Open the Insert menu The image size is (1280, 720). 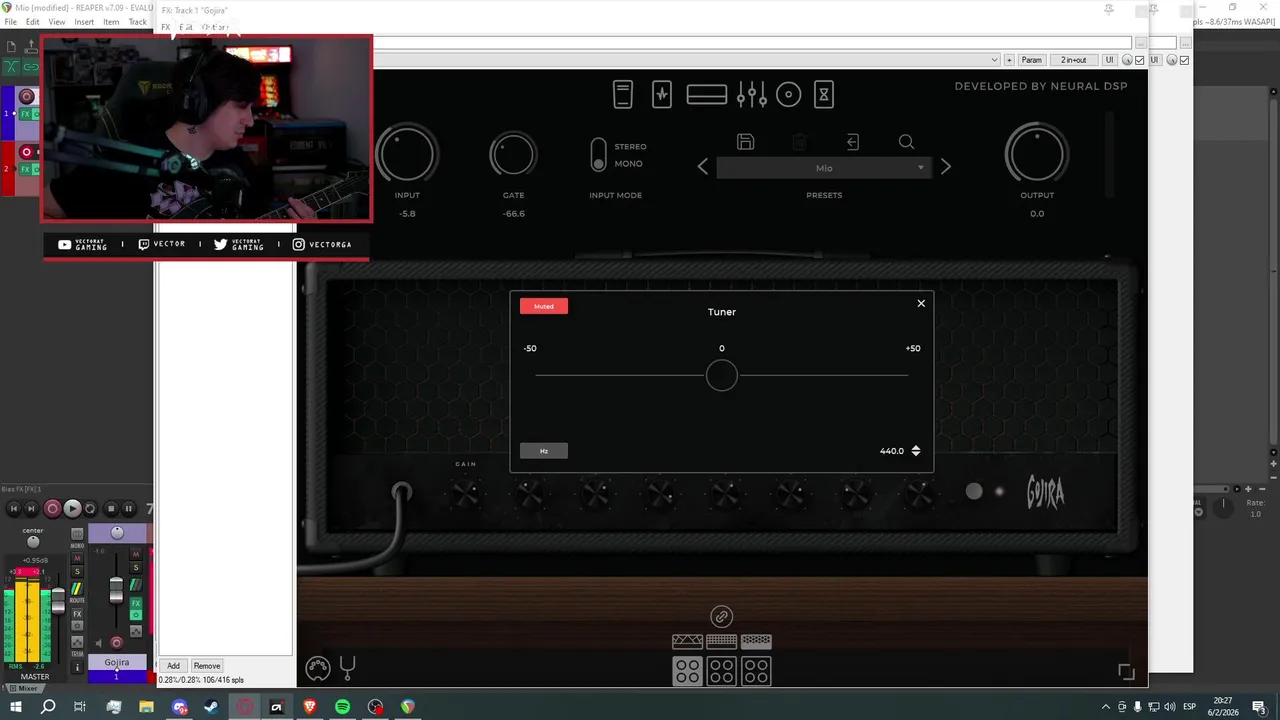tap(84, 22)
